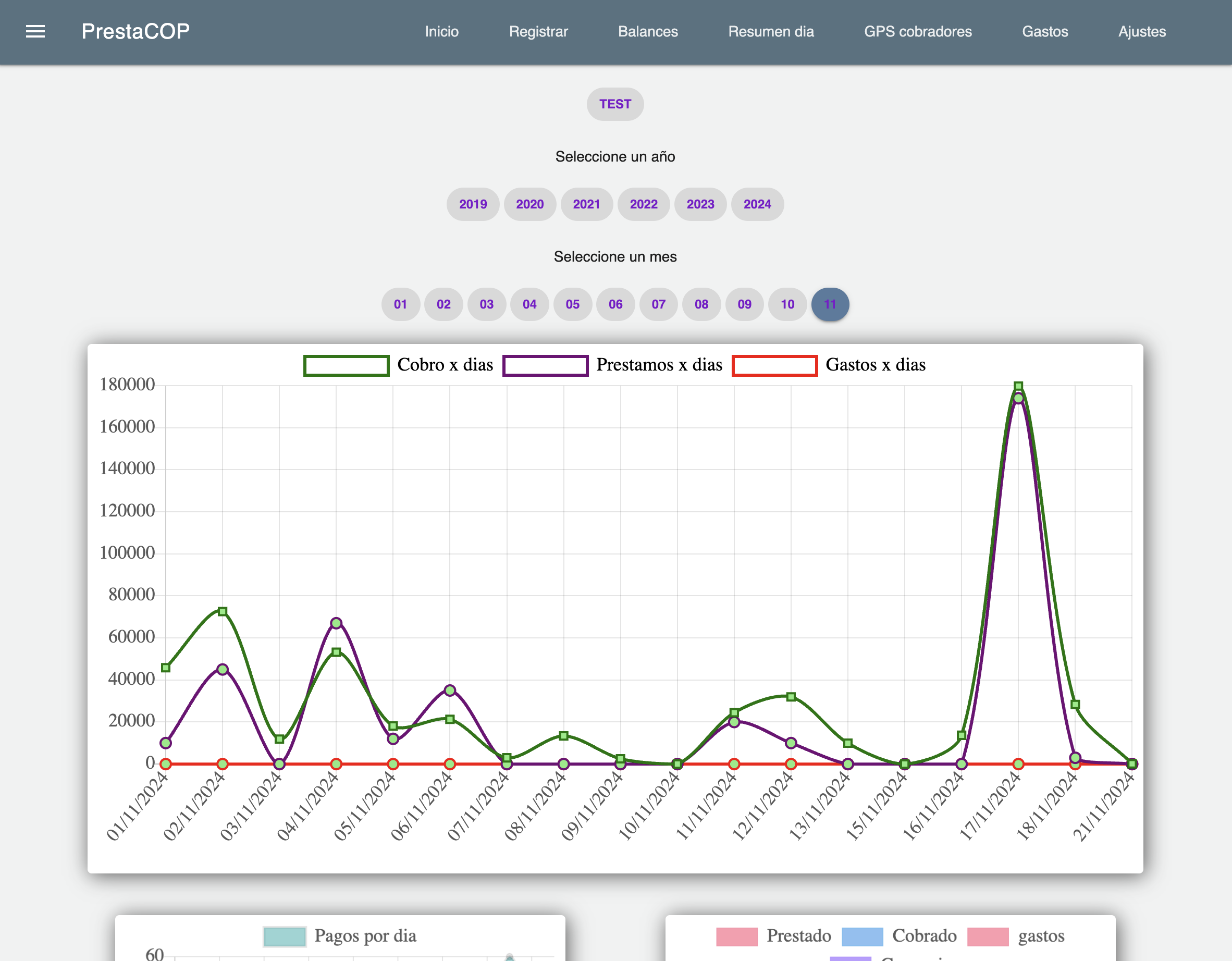1232x961 pixels.
Task: Select year 2024 chip
Action: pos(757,204)
